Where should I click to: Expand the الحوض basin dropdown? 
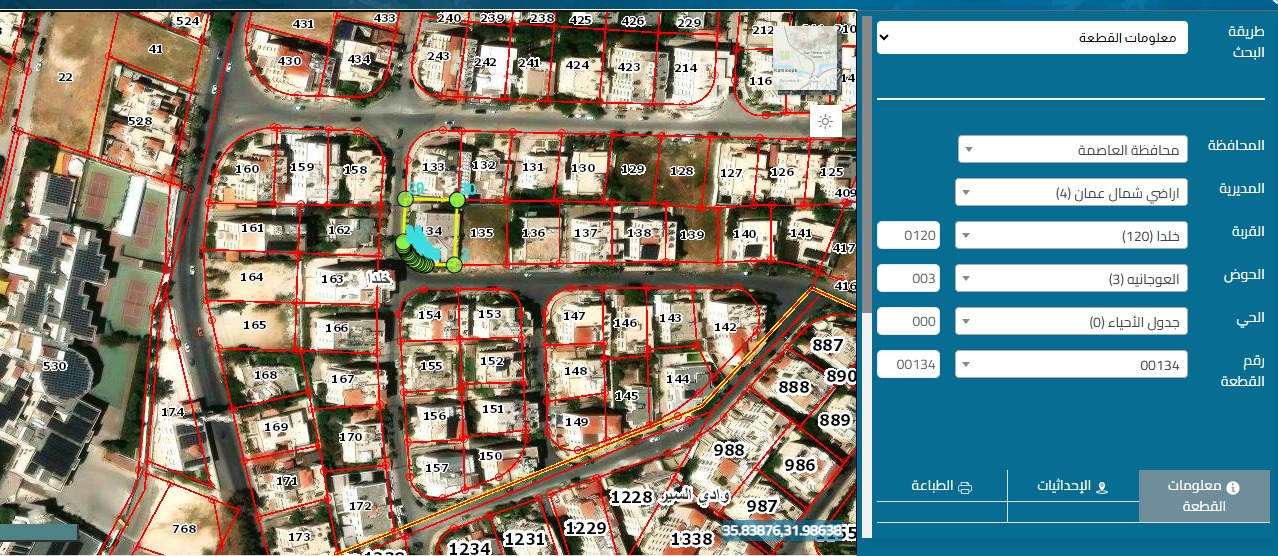point(1071,278)
